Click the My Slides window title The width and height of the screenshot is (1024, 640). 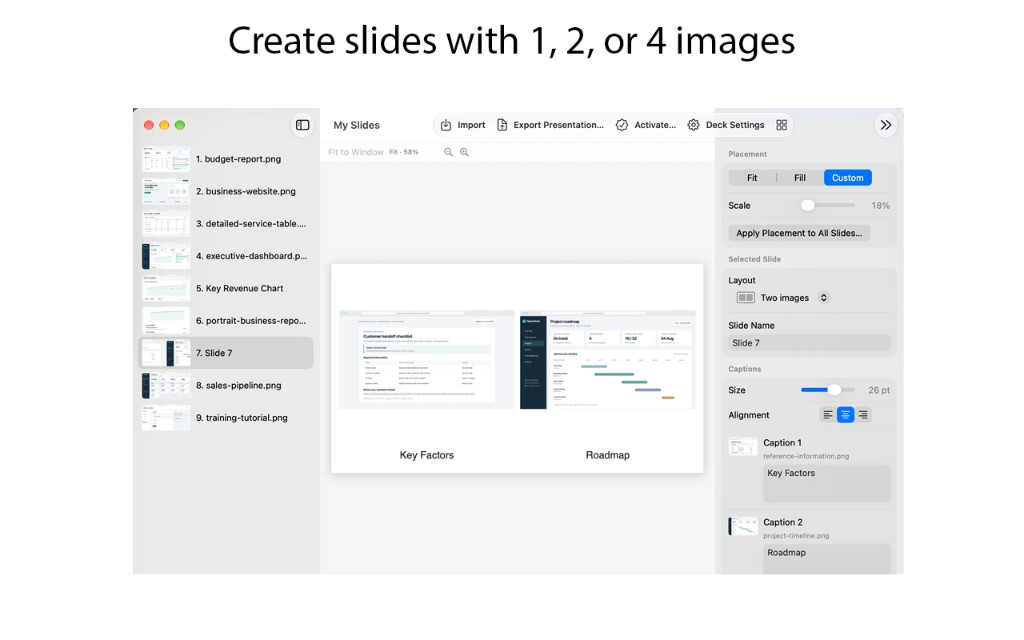pyautogui.click(x=357, y=125)
